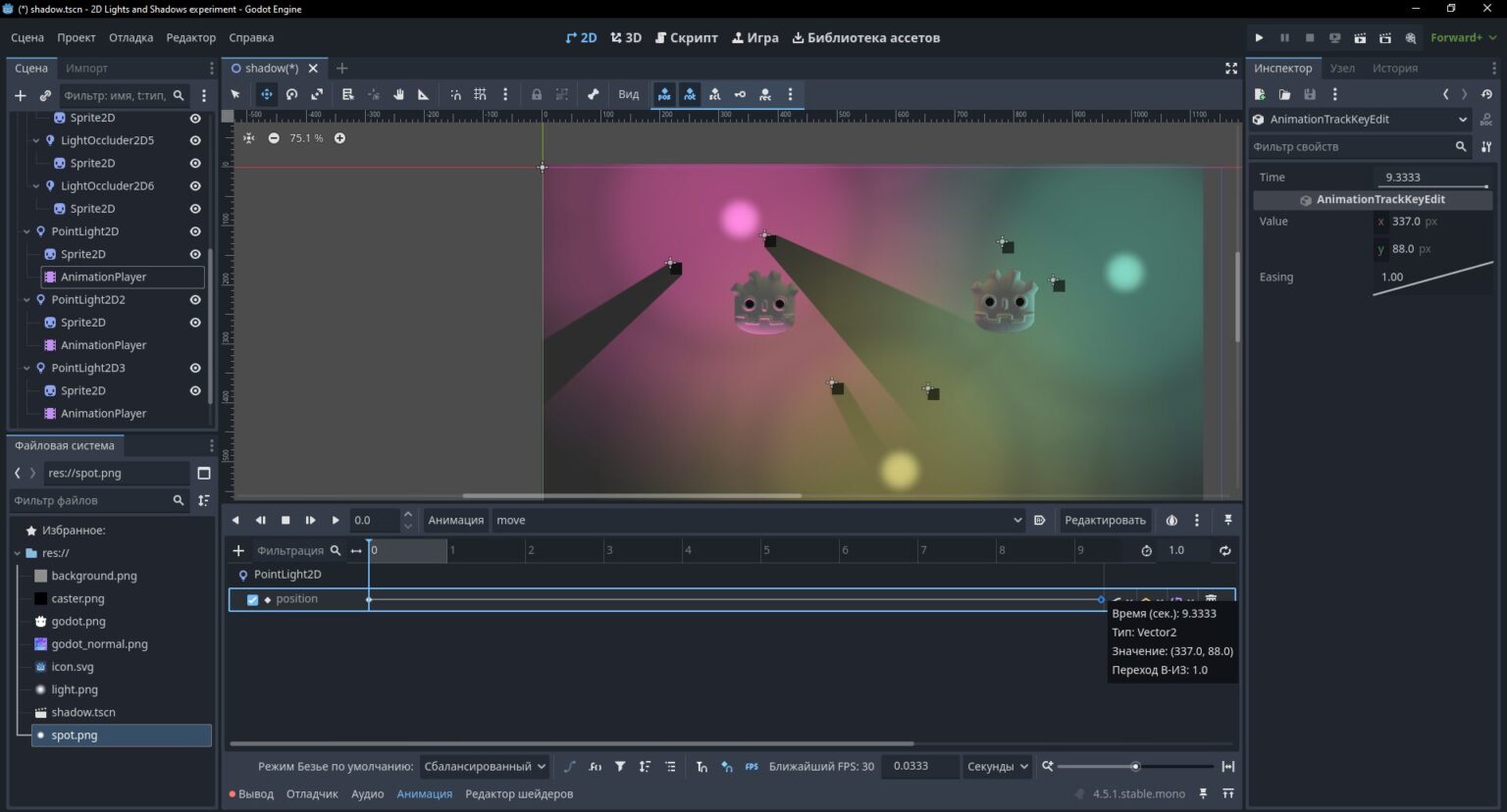Hide the PointLight2D2 node visibility
This screenshot has height=812, width=1507.
coord(195,299)
